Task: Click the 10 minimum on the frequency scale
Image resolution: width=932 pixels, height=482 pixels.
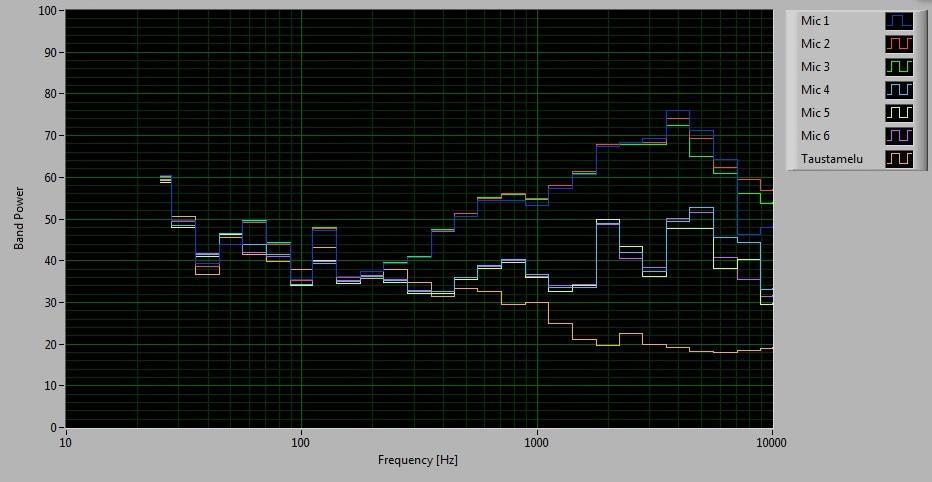Action: click(x=66, y=442)
